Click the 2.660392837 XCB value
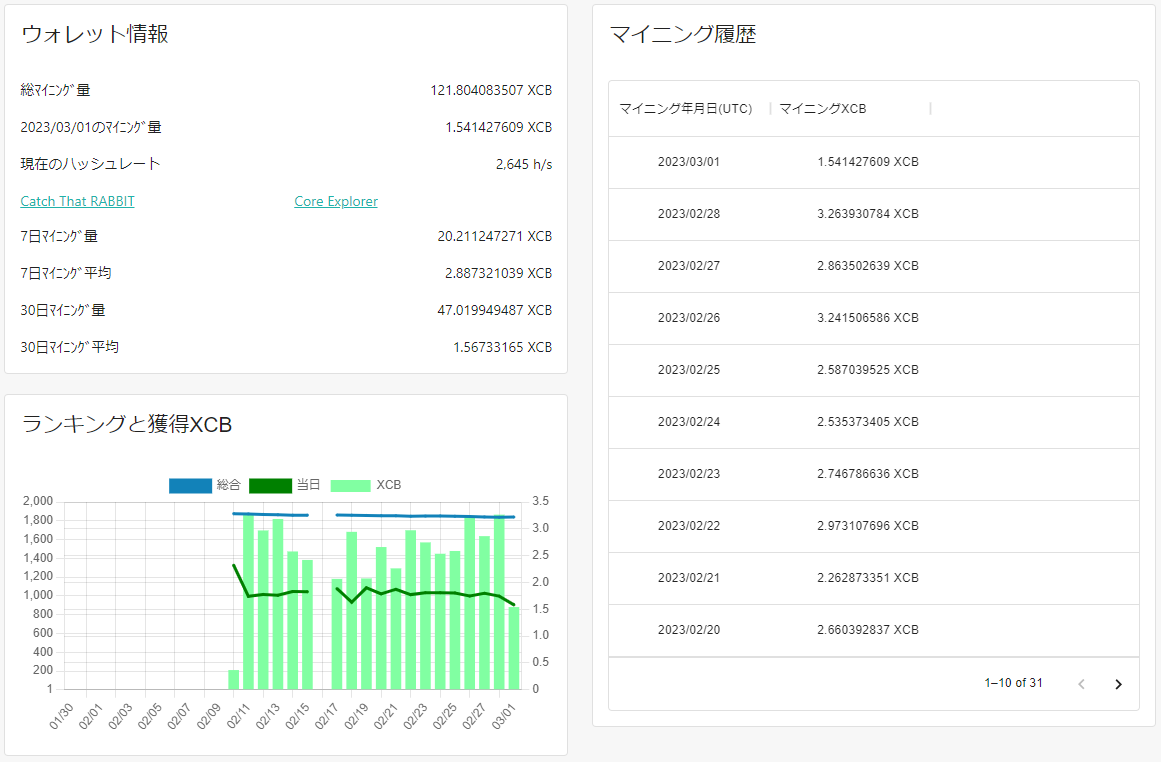 click(868, 630)
